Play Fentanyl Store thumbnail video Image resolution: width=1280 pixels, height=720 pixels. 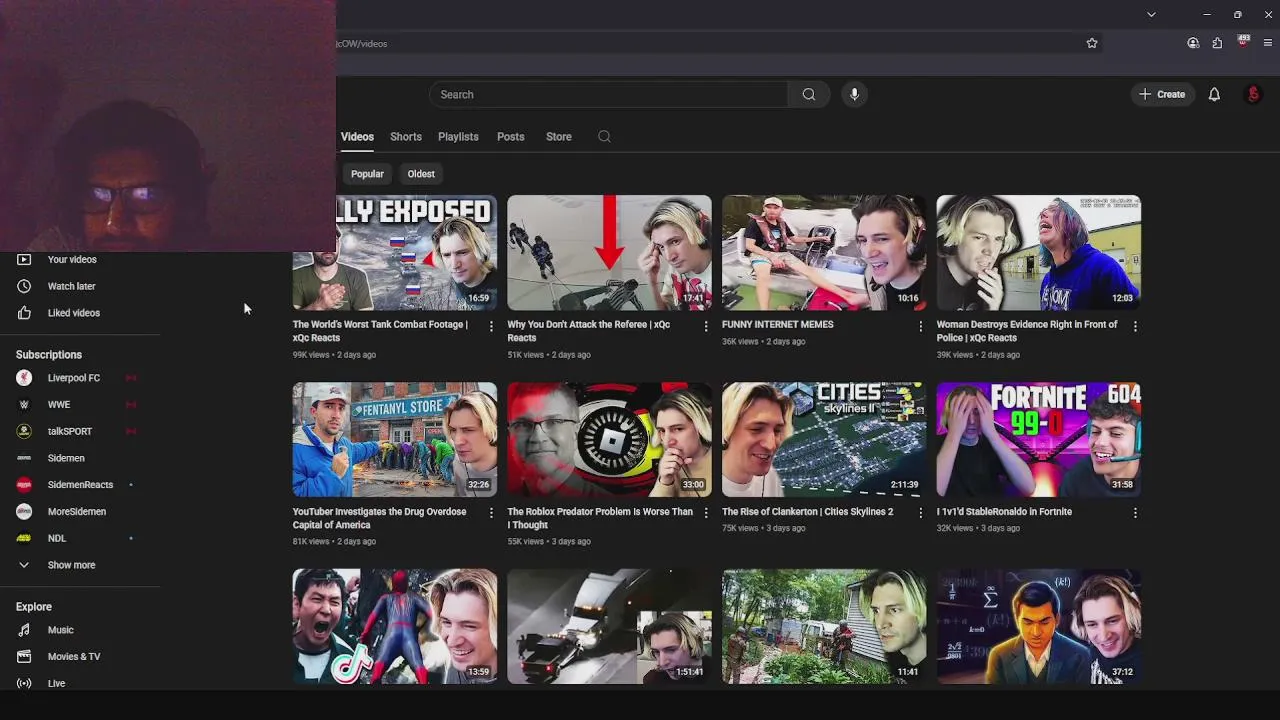point(395,439)
